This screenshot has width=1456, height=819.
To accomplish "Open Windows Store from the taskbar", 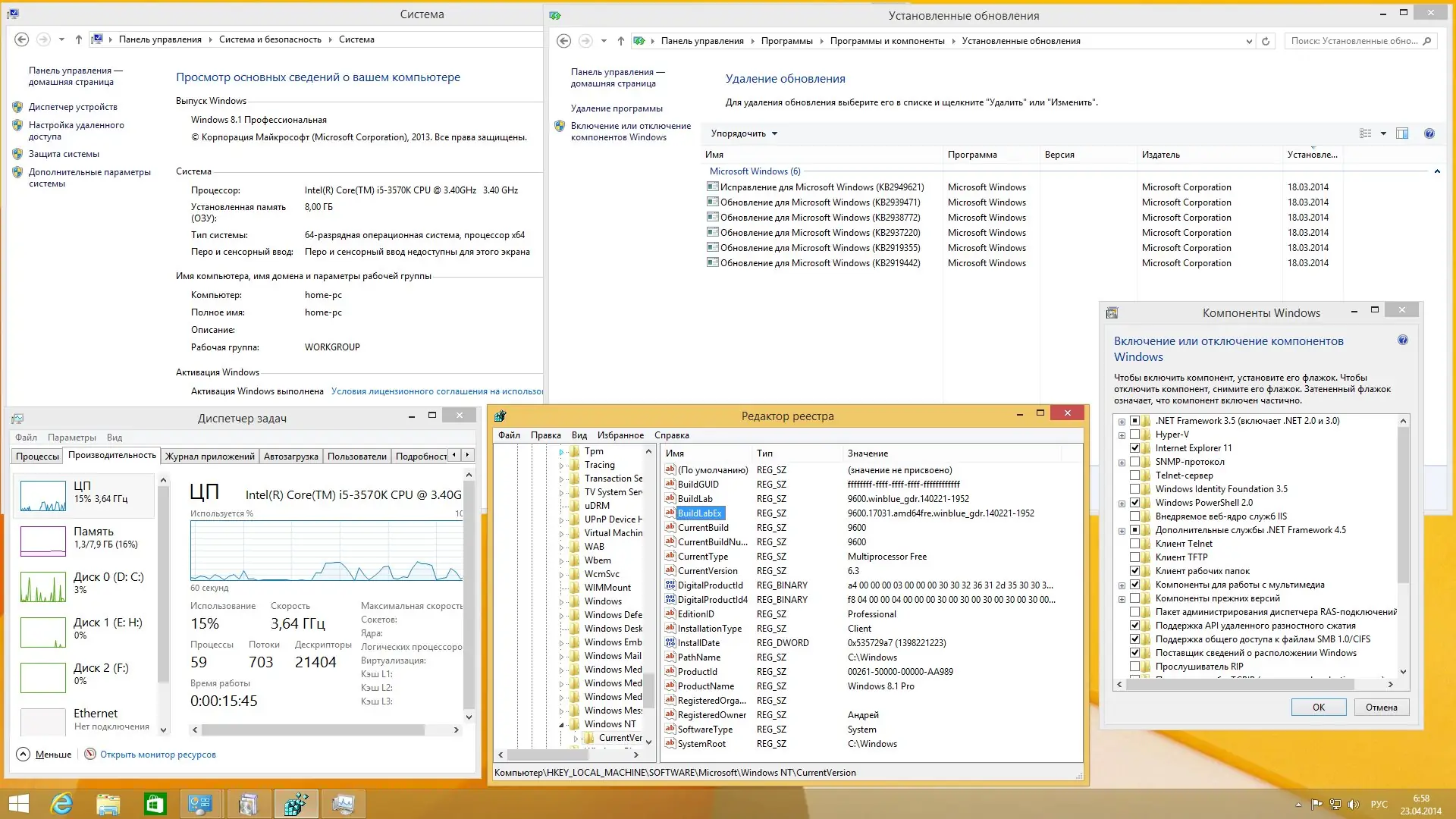I will tap(154, 804).
